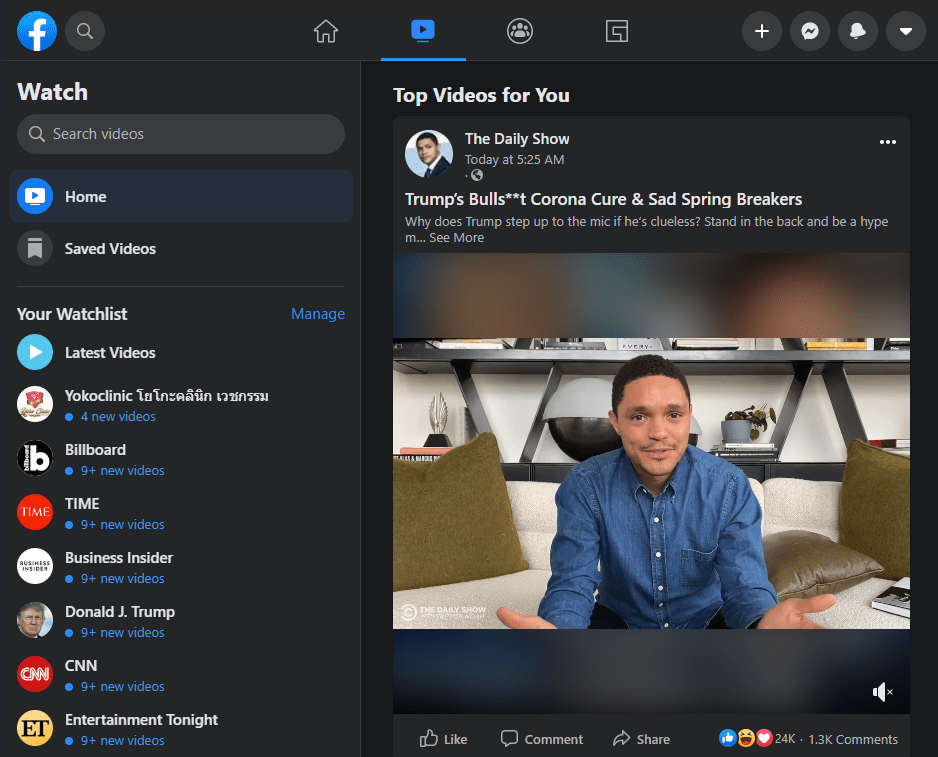Click the red CNN logo icon
The image size is (938, 757).
(35, 674)
